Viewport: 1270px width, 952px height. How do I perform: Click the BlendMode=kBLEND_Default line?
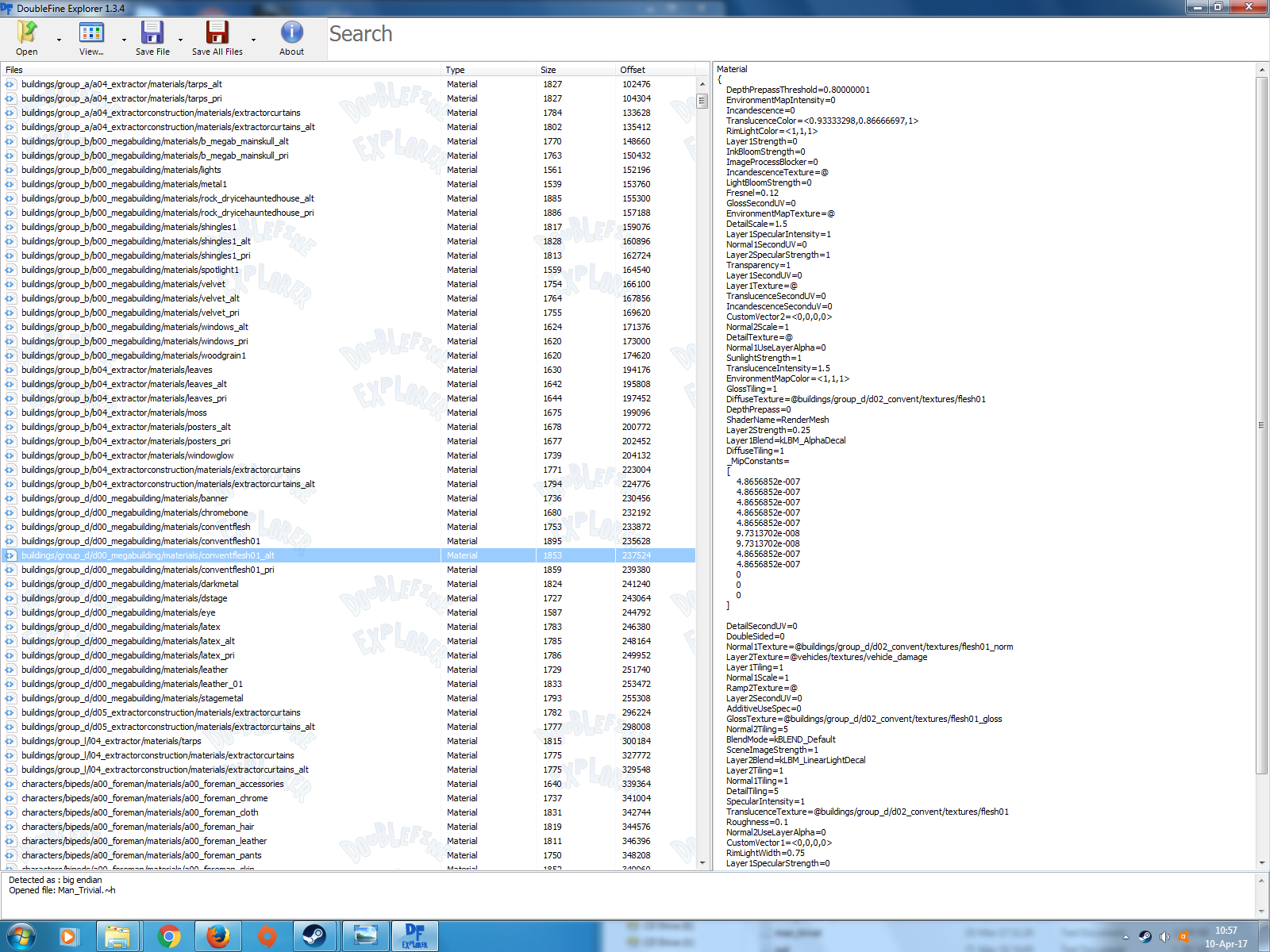click(x=781, y=739)
